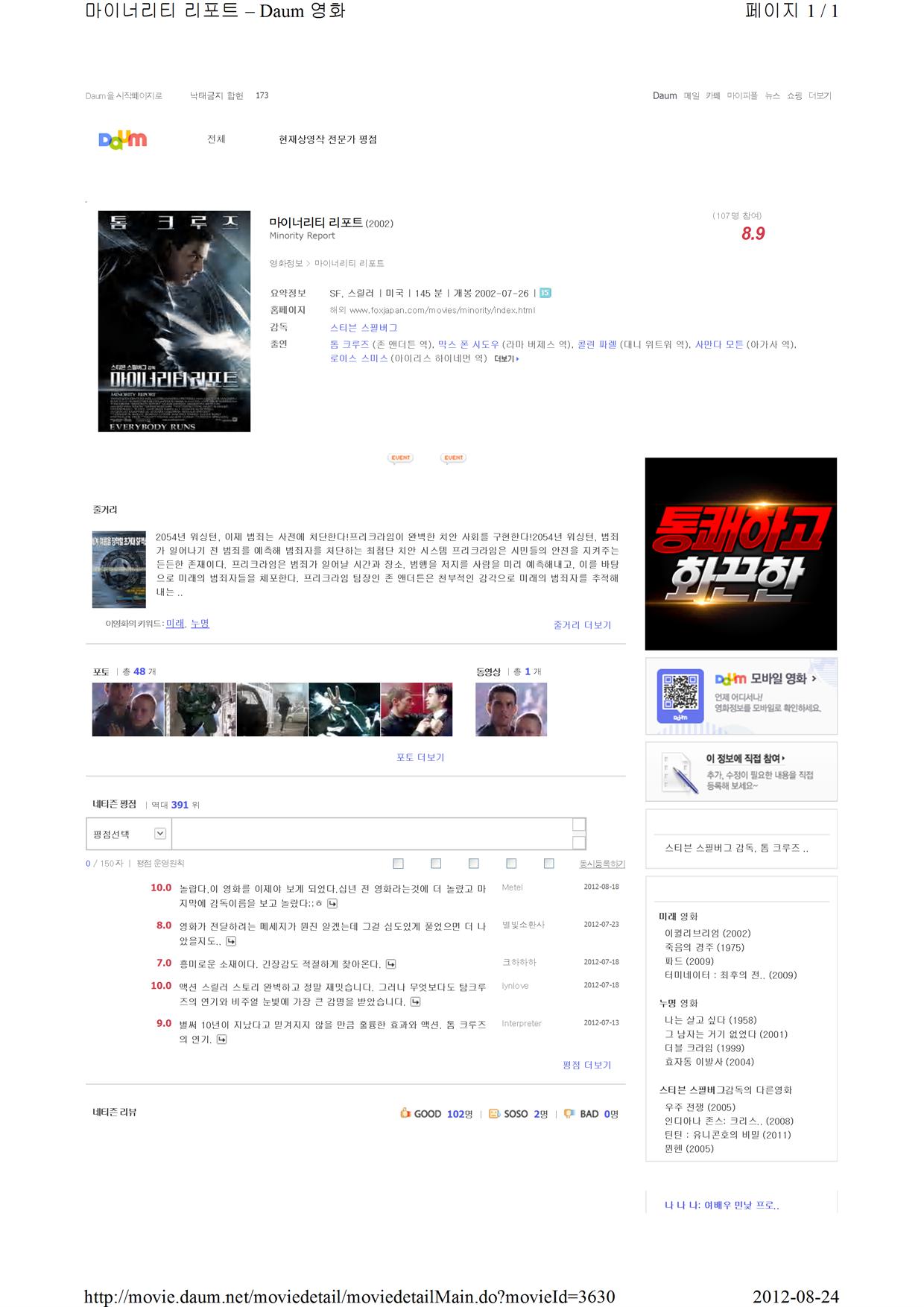Screen dimensions: 924x1307
Task: Open related movie 더블 크라임 (1999)
Action: 704,1048
